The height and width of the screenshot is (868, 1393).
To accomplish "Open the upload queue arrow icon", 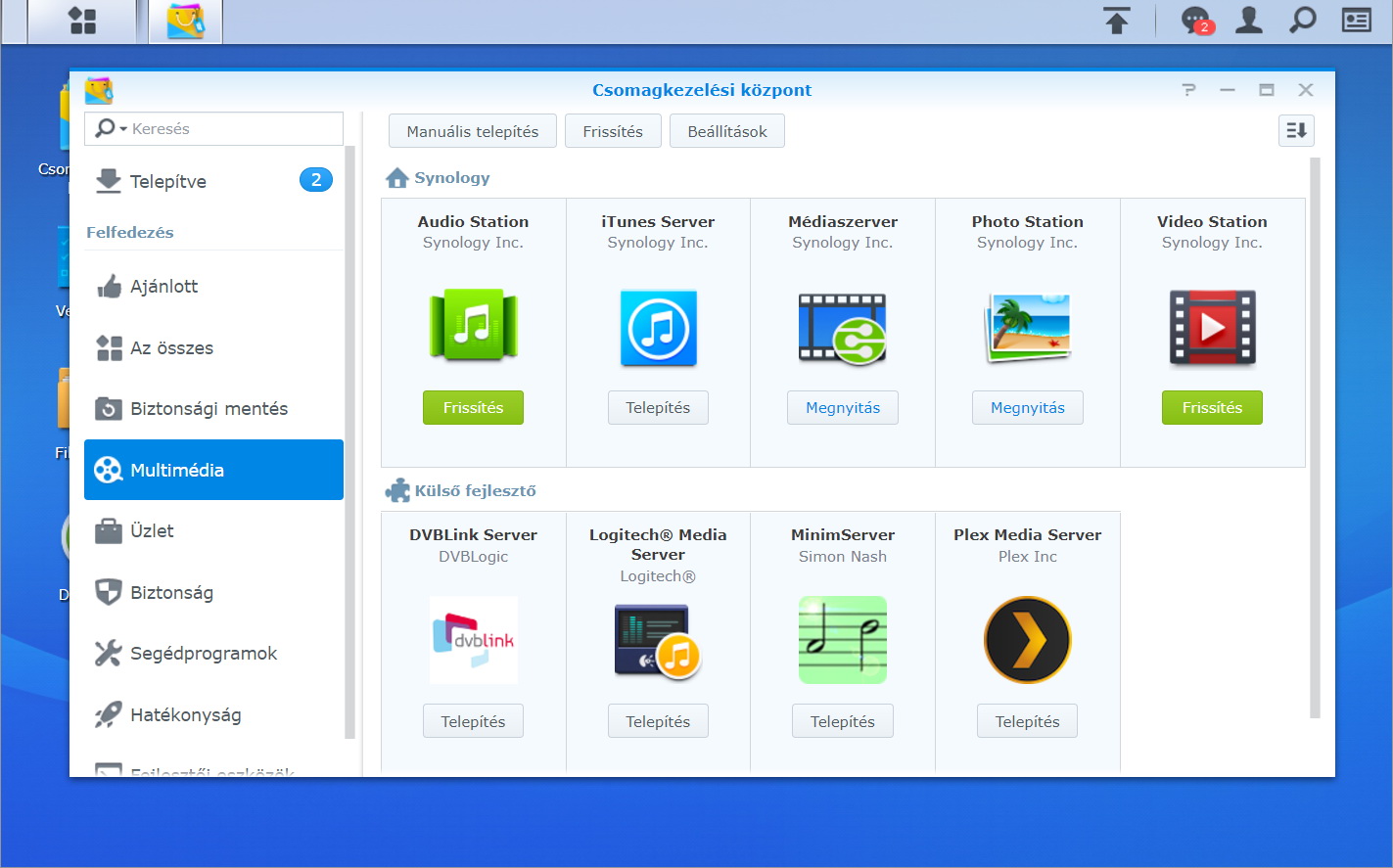I will click(1116, 20).
